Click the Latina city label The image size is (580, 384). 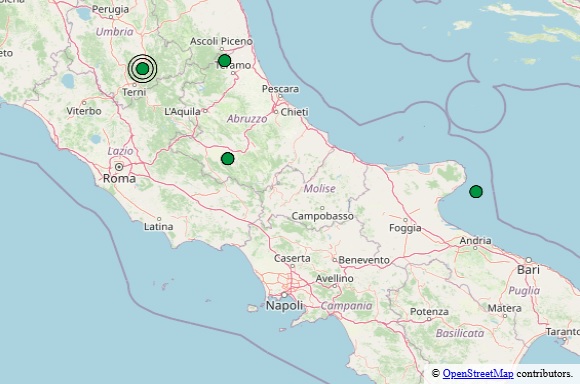point(158,226)
